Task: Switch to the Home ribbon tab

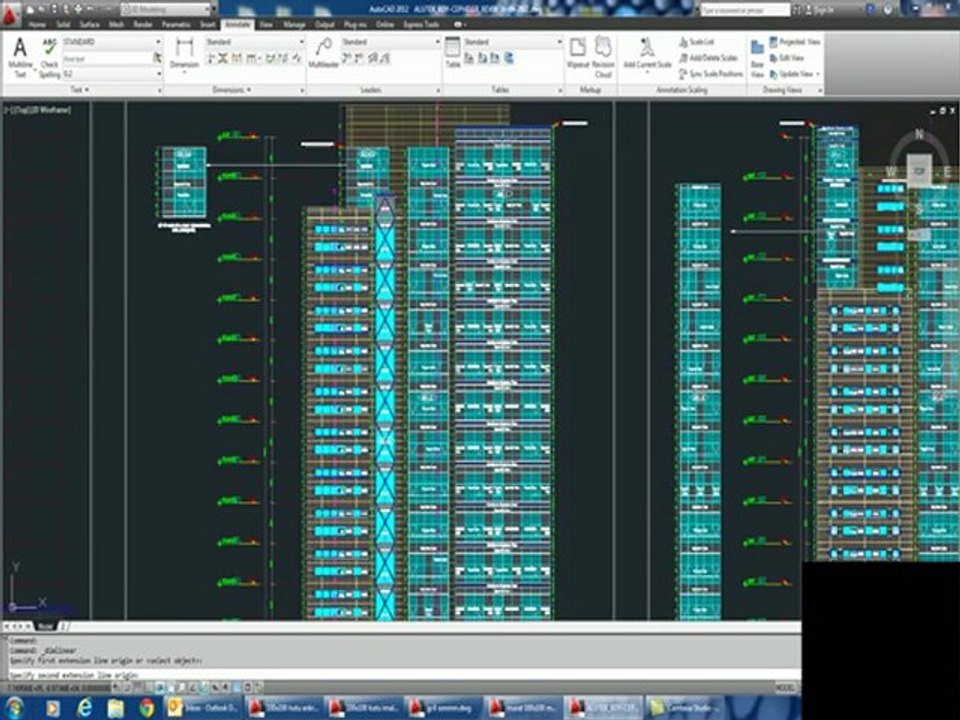Action: click(x=37, y=24)
